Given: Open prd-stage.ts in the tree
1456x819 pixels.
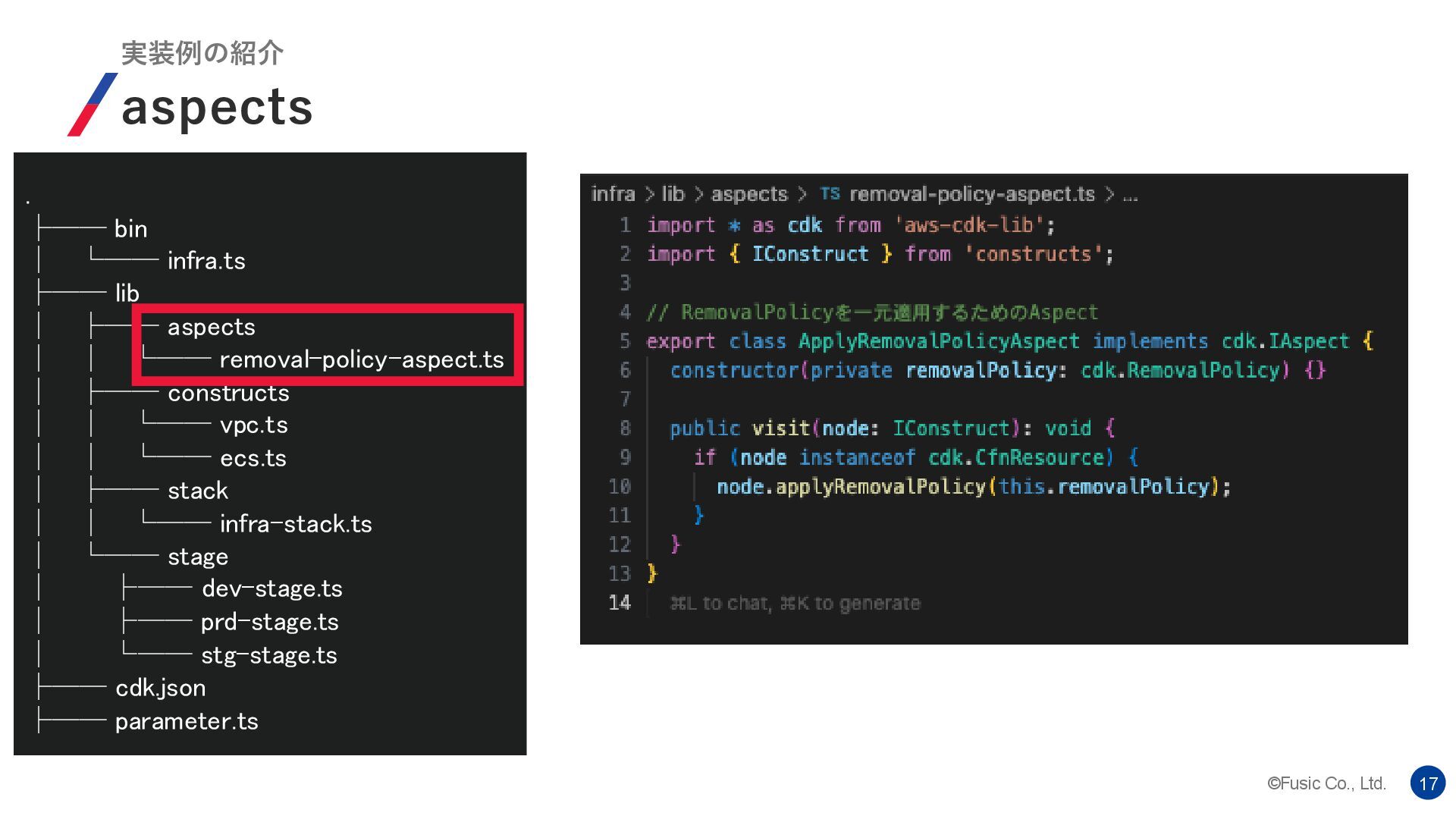Looking at the screenshot, I should pos(269,622).
